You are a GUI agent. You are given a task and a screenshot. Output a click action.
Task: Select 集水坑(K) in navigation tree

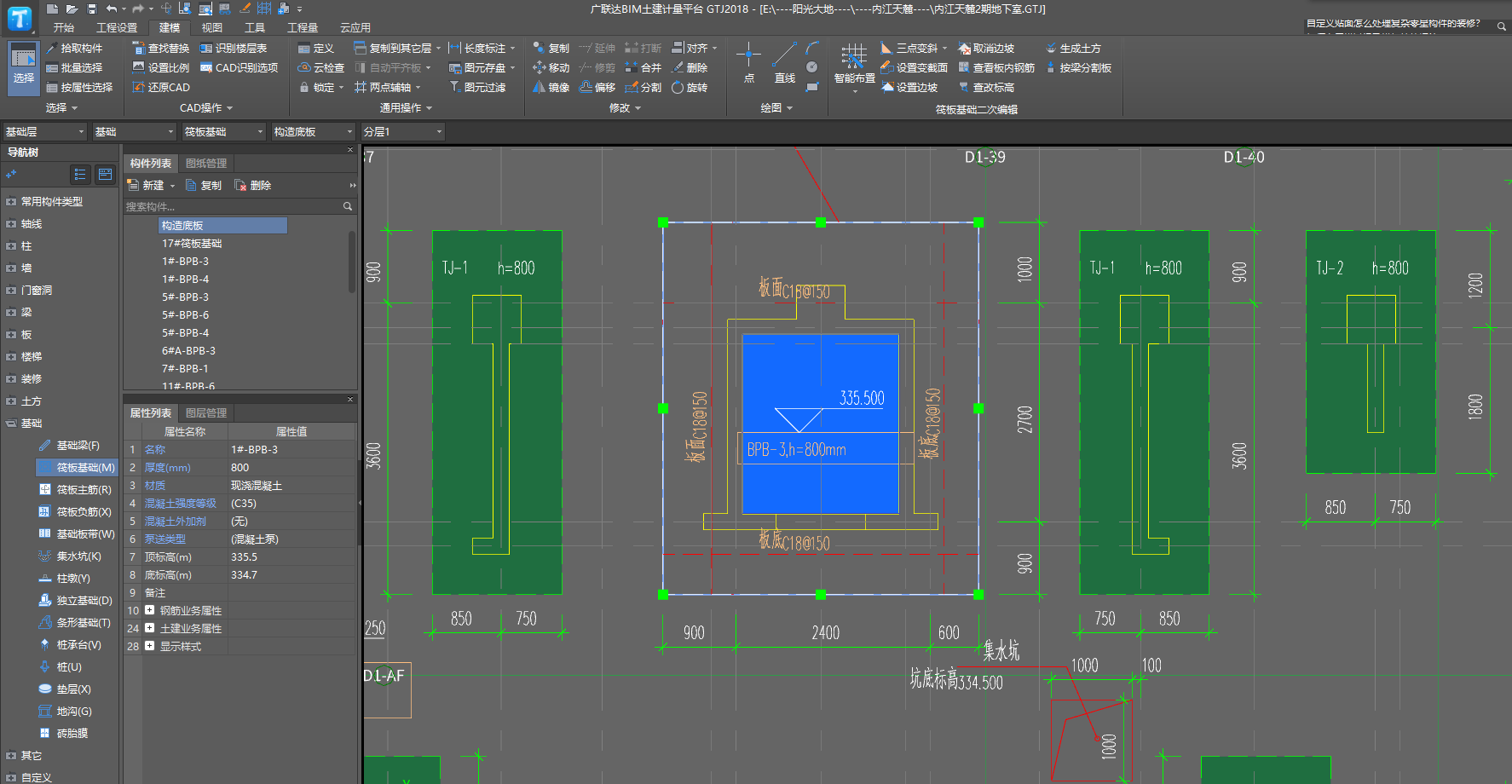(71, 556)
